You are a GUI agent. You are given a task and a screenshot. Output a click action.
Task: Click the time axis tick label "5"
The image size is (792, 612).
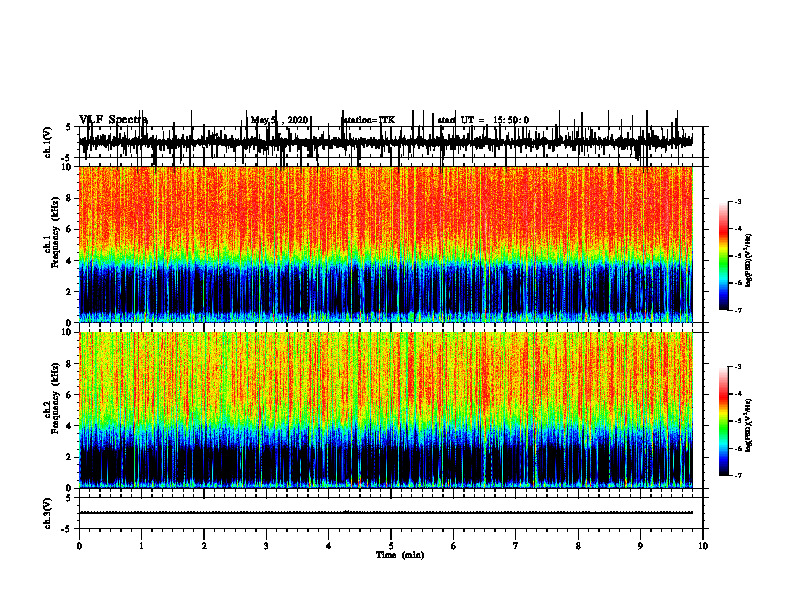[391, 546]
